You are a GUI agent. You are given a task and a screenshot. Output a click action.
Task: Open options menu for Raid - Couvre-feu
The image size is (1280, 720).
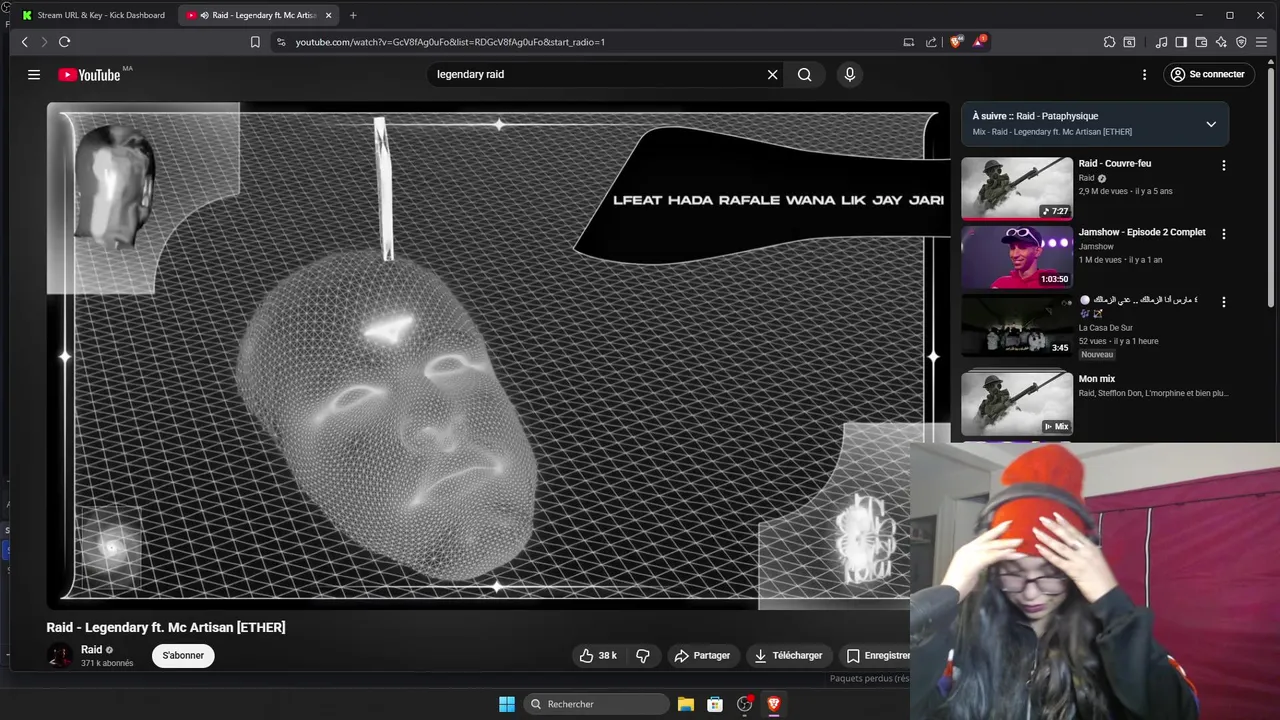point(1223,165)
